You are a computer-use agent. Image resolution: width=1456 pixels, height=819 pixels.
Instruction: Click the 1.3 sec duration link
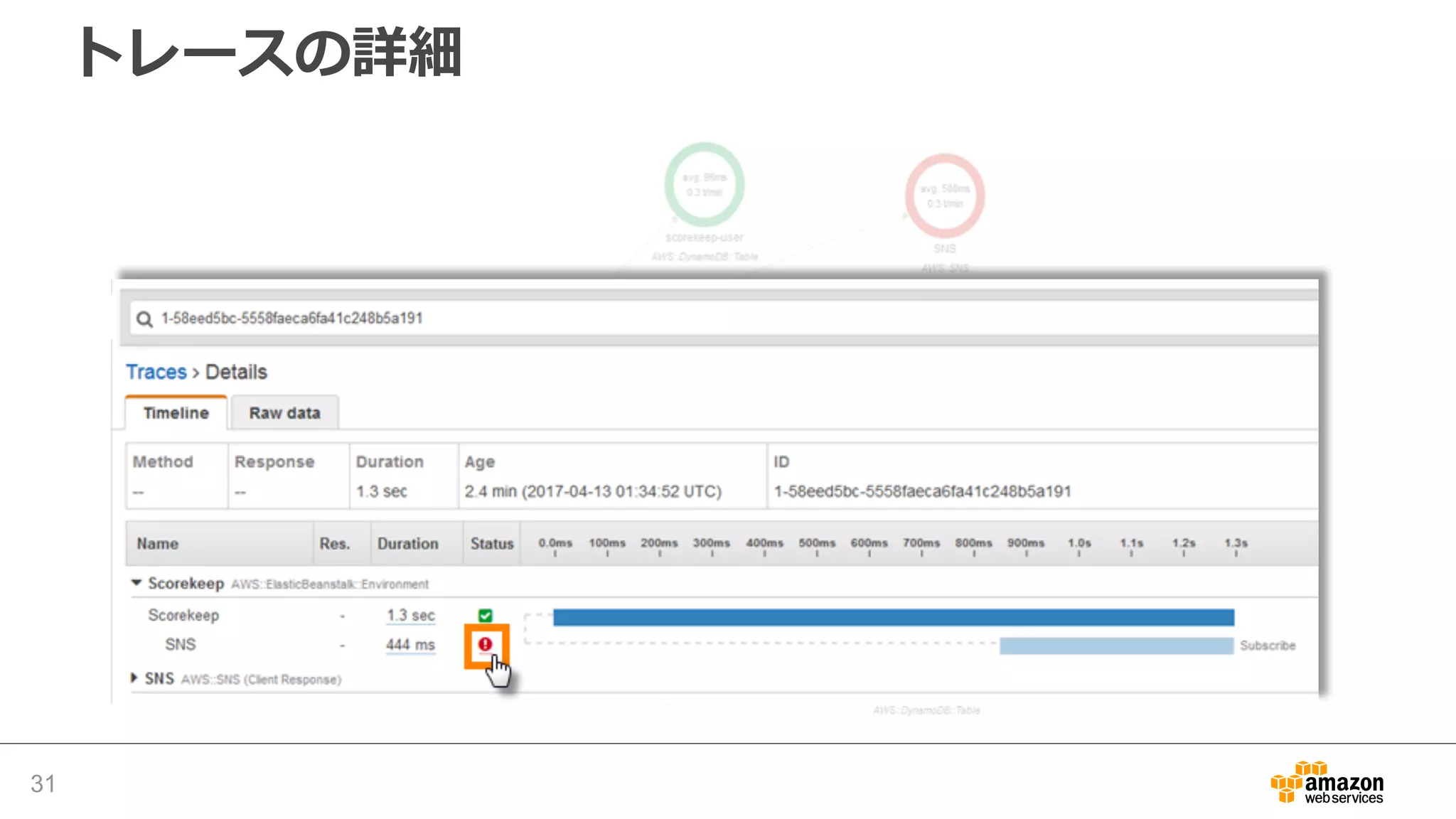point(411,616)
